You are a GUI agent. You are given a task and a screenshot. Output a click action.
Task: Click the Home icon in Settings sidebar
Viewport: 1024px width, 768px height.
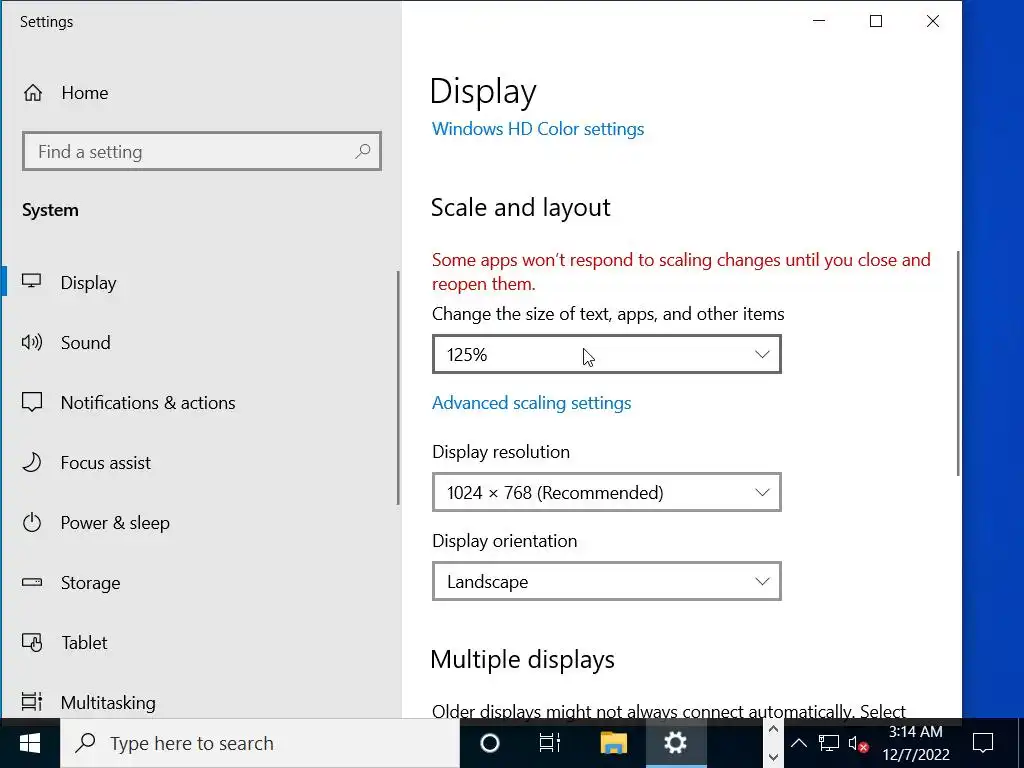(x=33, y=93)
